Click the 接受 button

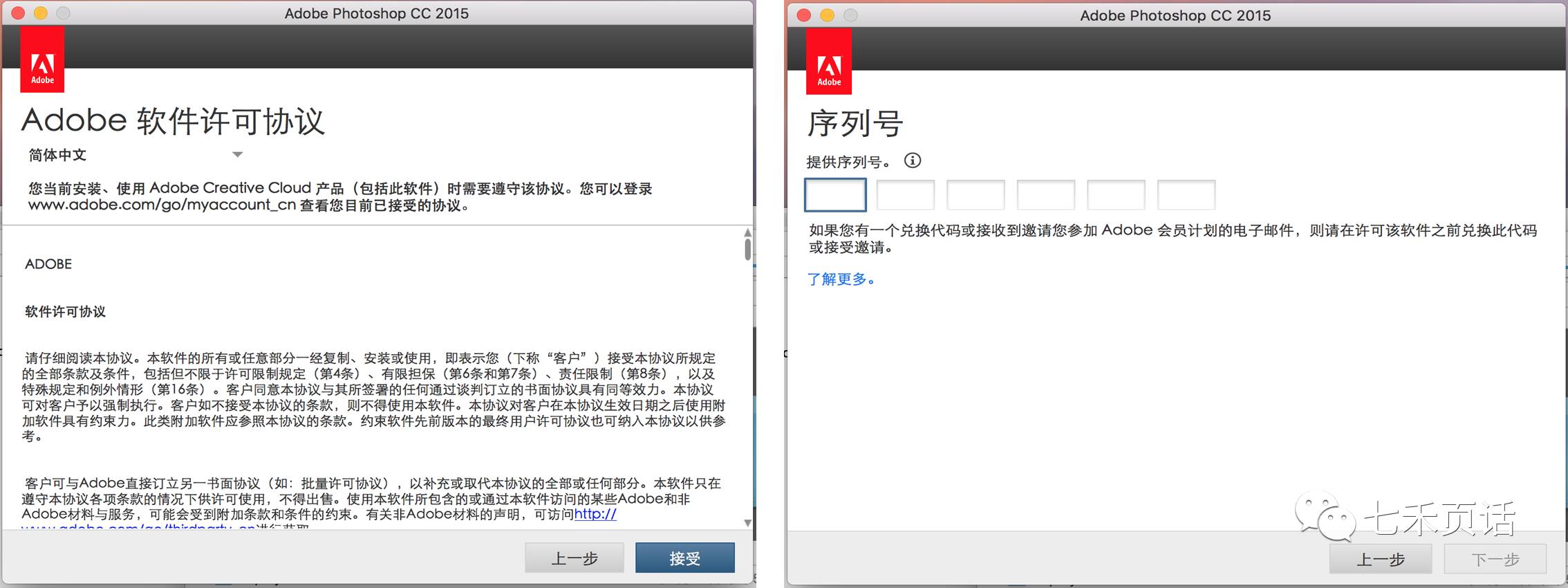(x=684, y=558)
